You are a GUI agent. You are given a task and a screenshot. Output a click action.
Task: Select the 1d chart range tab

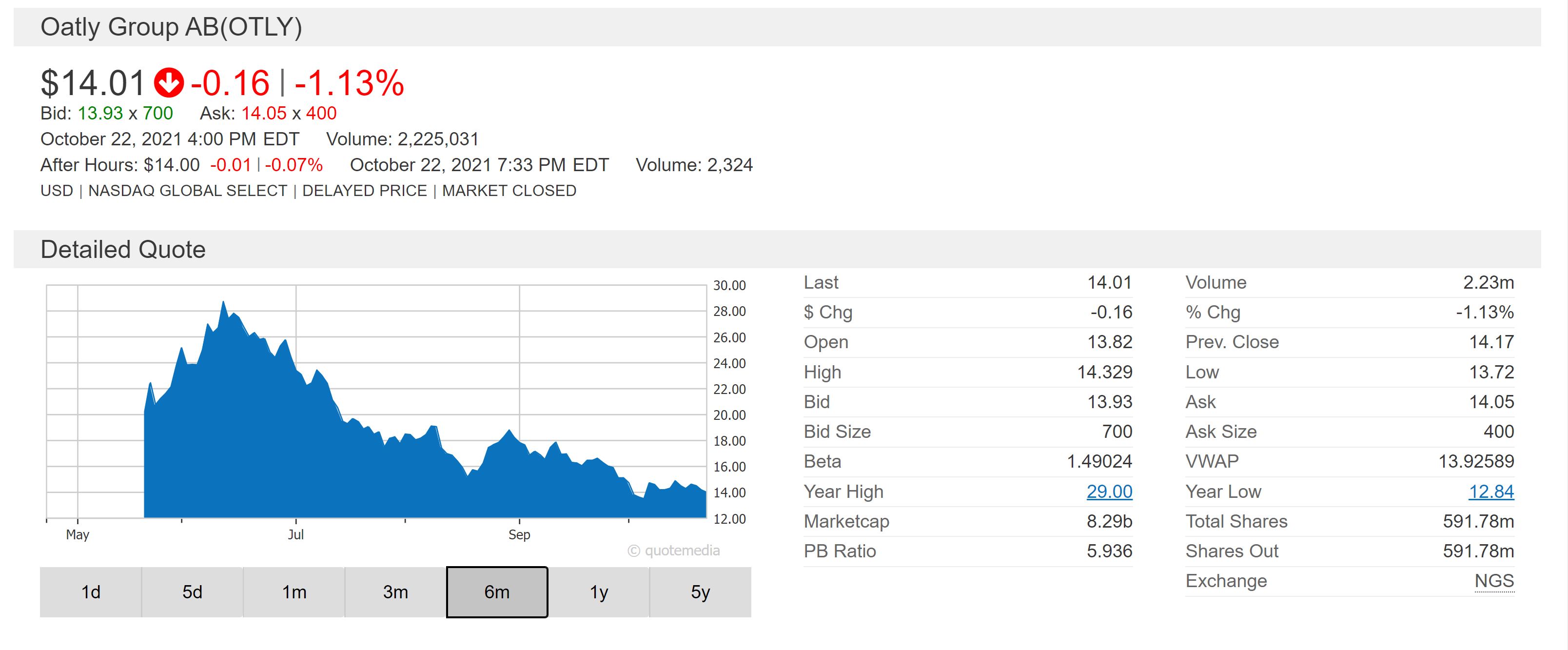[x=91, y=592]
